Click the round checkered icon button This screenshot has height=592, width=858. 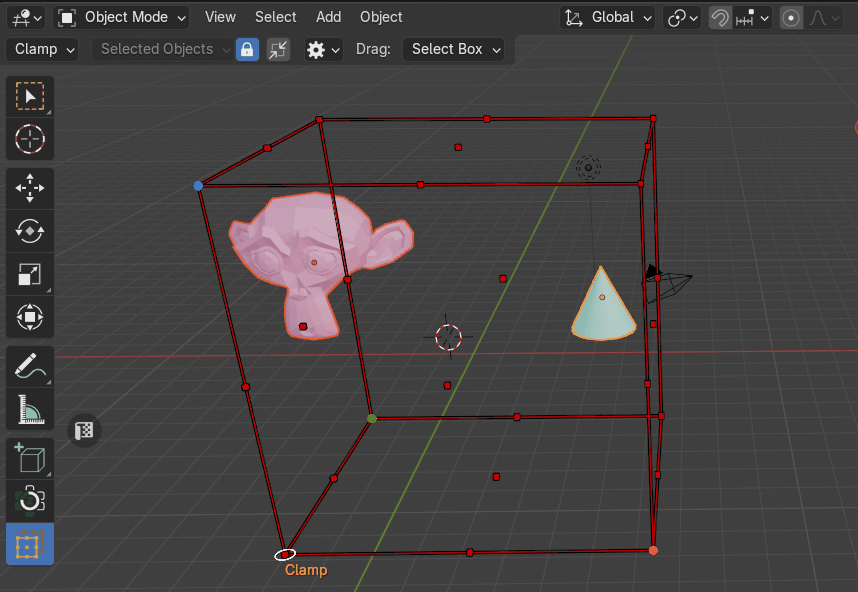84,431
